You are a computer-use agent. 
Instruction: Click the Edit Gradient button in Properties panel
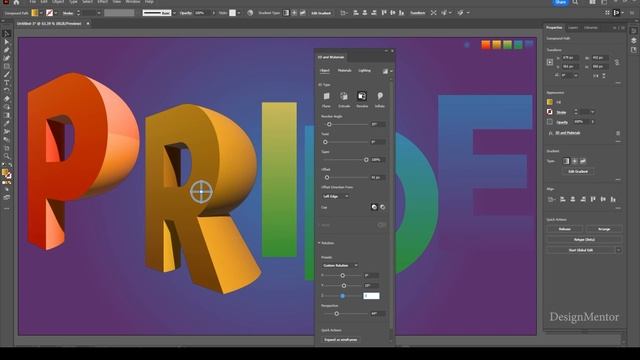[x=578, y=171]
